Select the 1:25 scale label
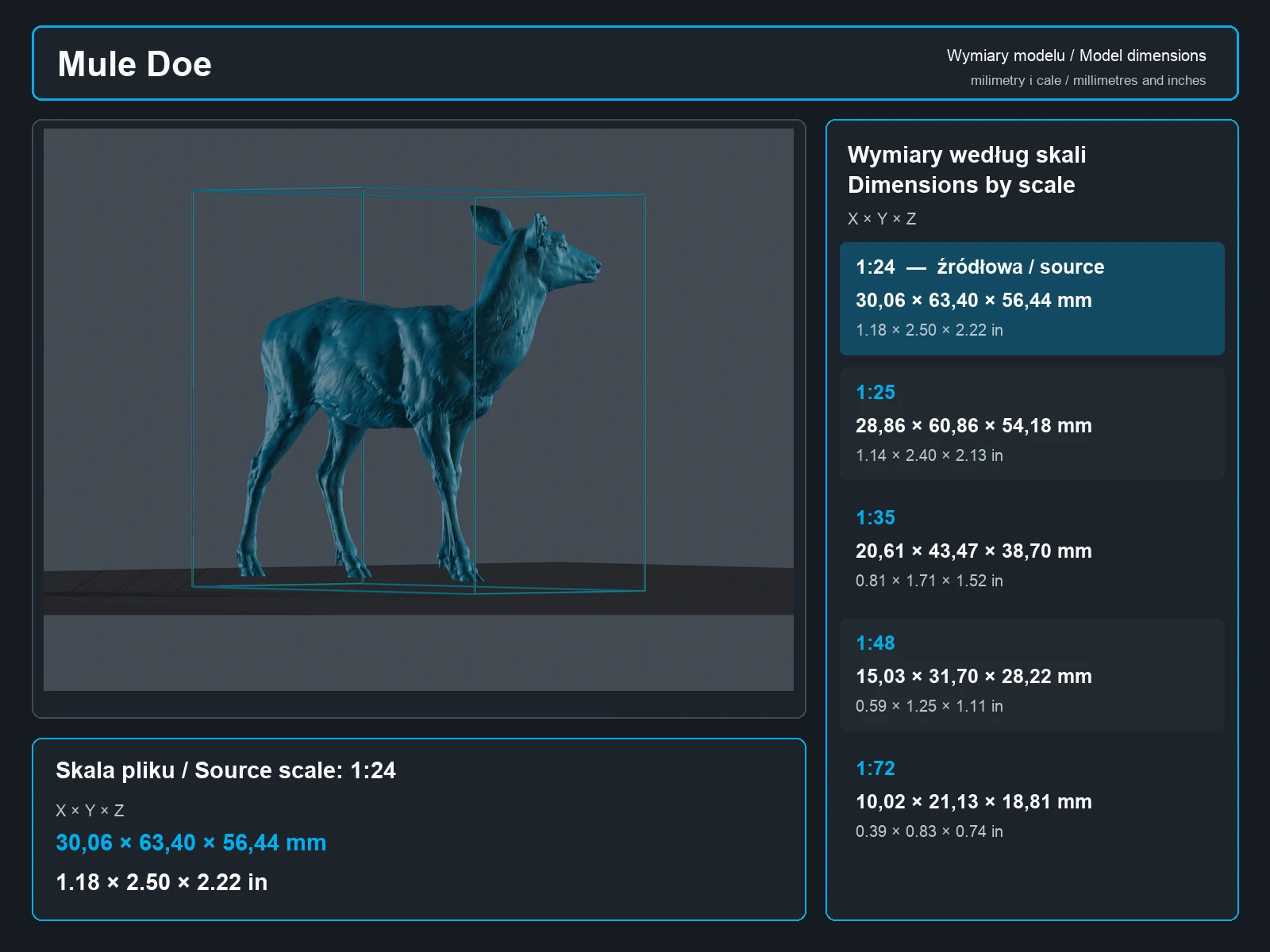 point(875,392)
